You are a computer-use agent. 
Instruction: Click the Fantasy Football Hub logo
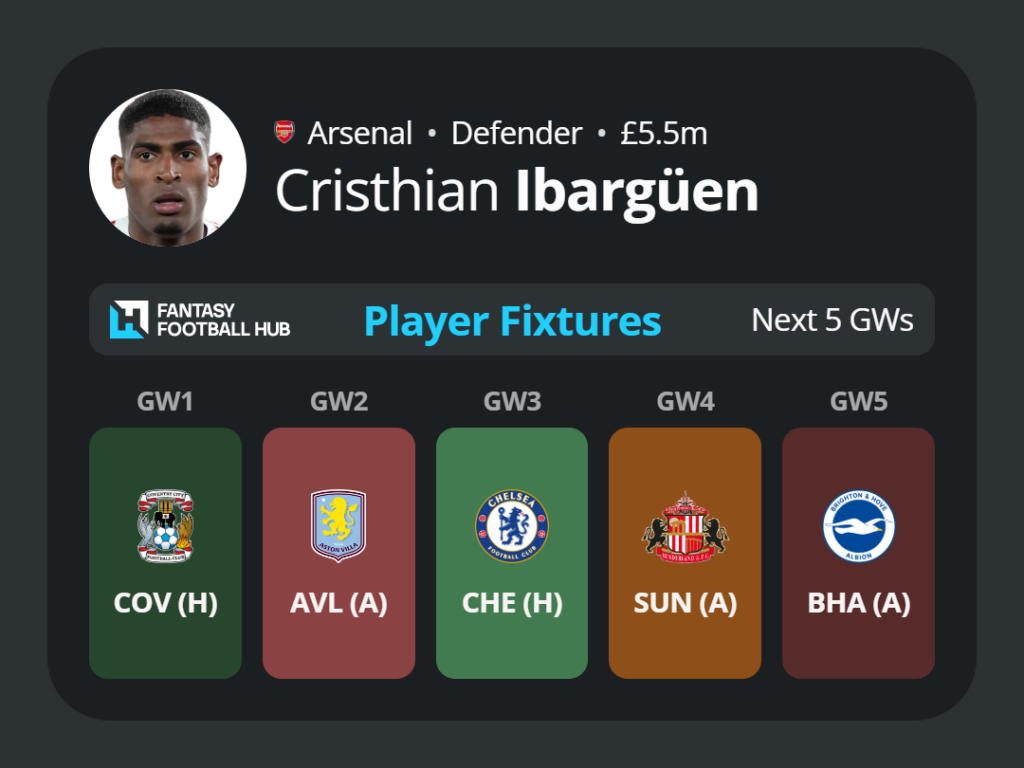200,319
